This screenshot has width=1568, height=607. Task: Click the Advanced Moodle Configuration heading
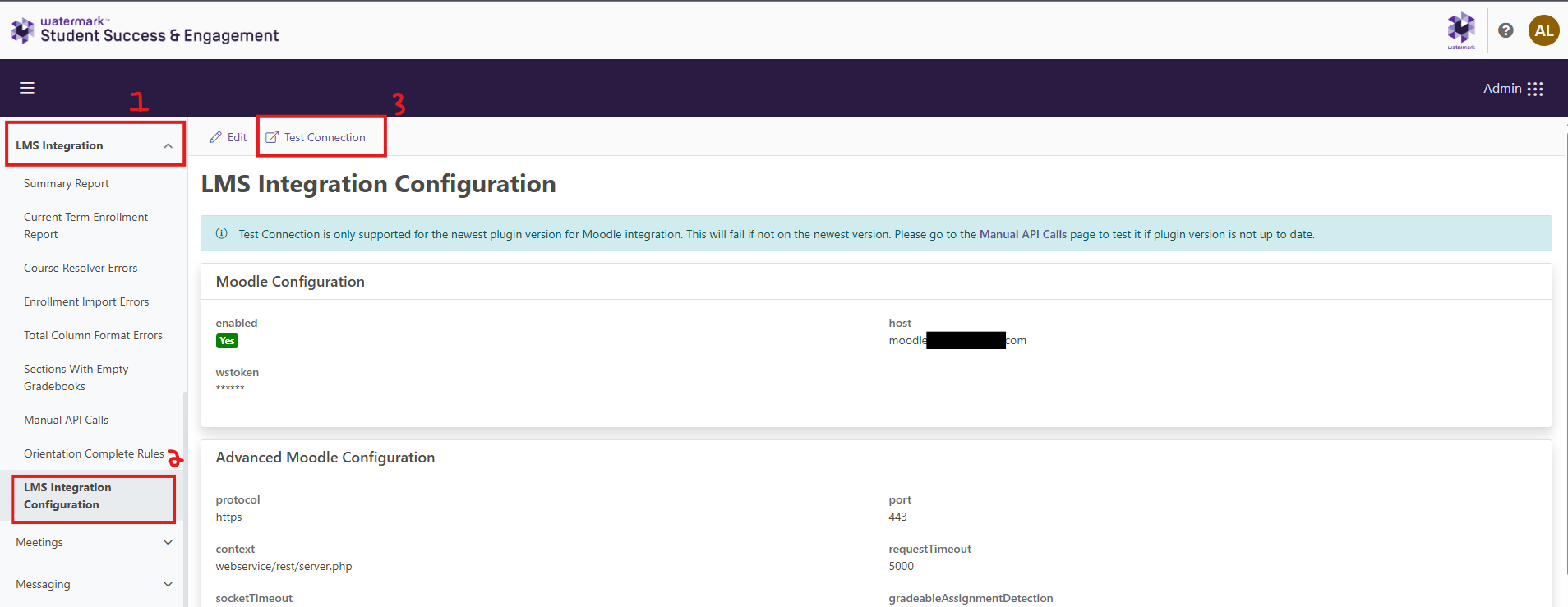pyautogui.click(x=325, y=458)
